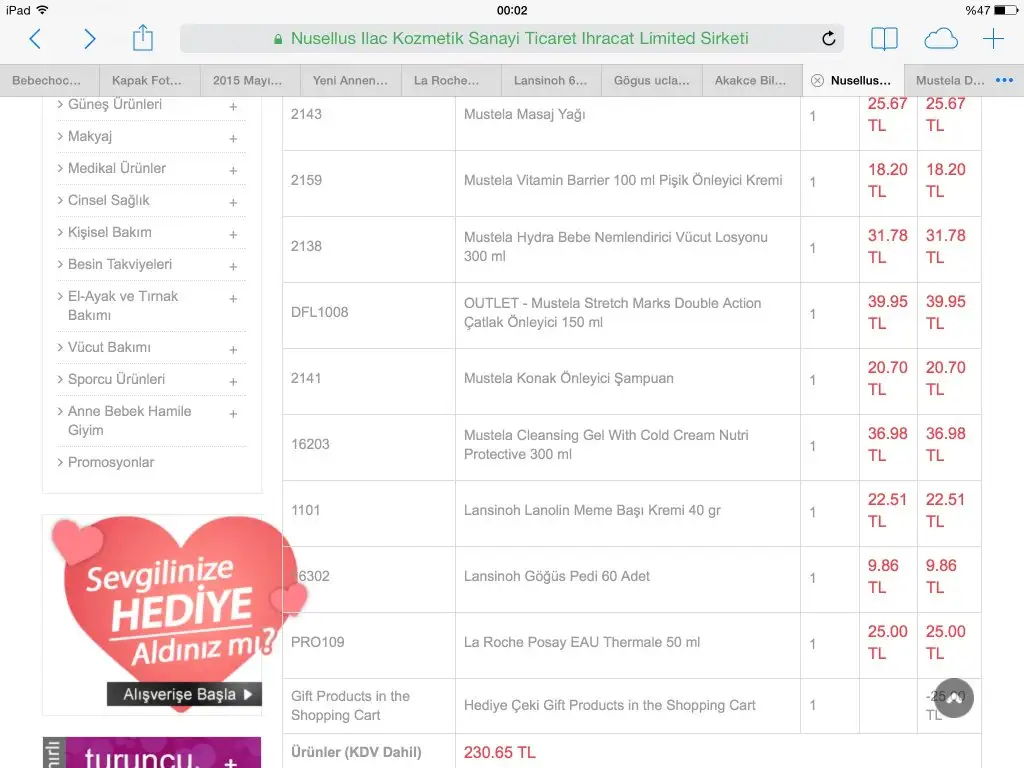
Task: Go forward to next page in Safari
Action: coord(89,39)
